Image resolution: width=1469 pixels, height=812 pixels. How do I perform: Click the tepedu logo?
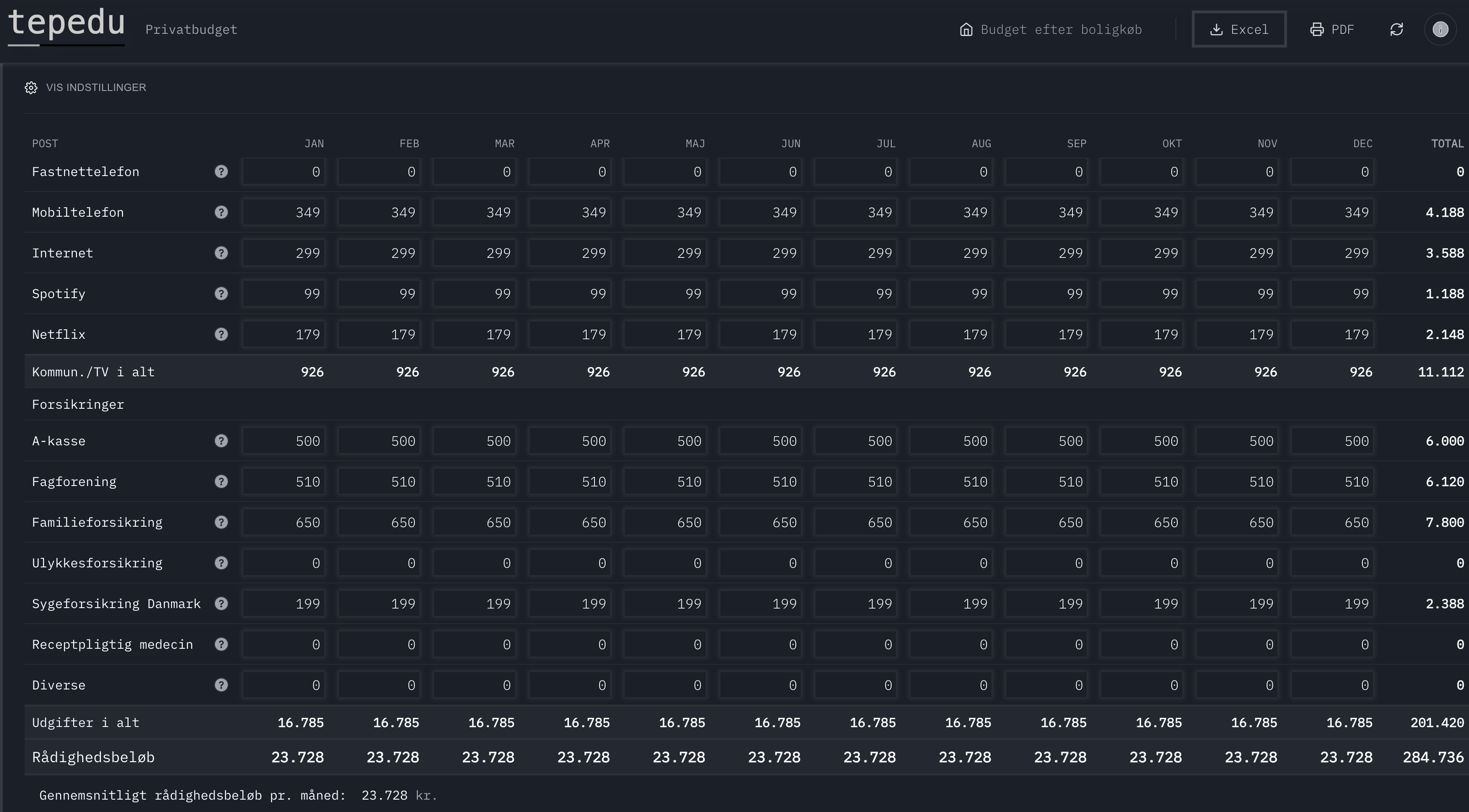[66, 25]
